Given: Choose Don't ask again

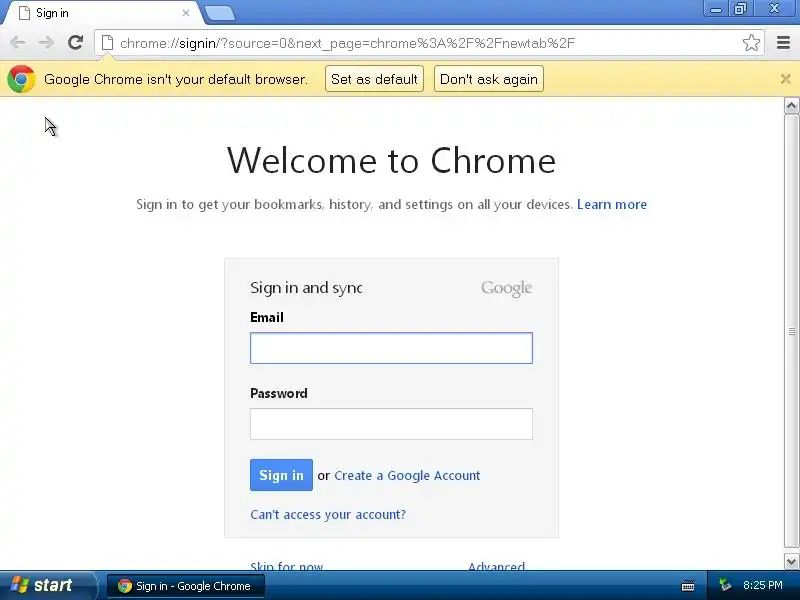Looking at the screenshot, I should [x=488, y=79].
